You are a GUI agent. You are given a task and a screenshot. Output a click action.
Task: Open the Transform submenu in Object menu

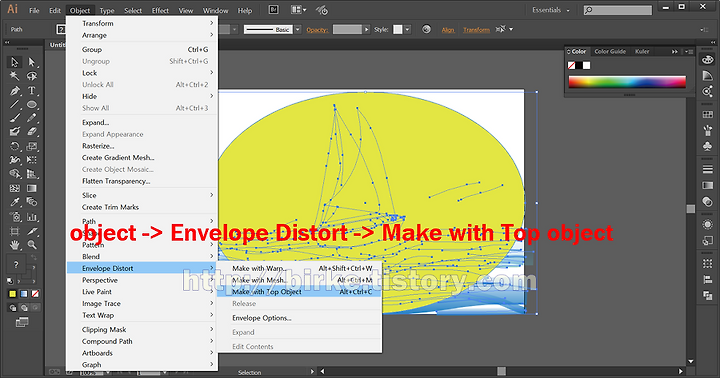tap(142, 23)
